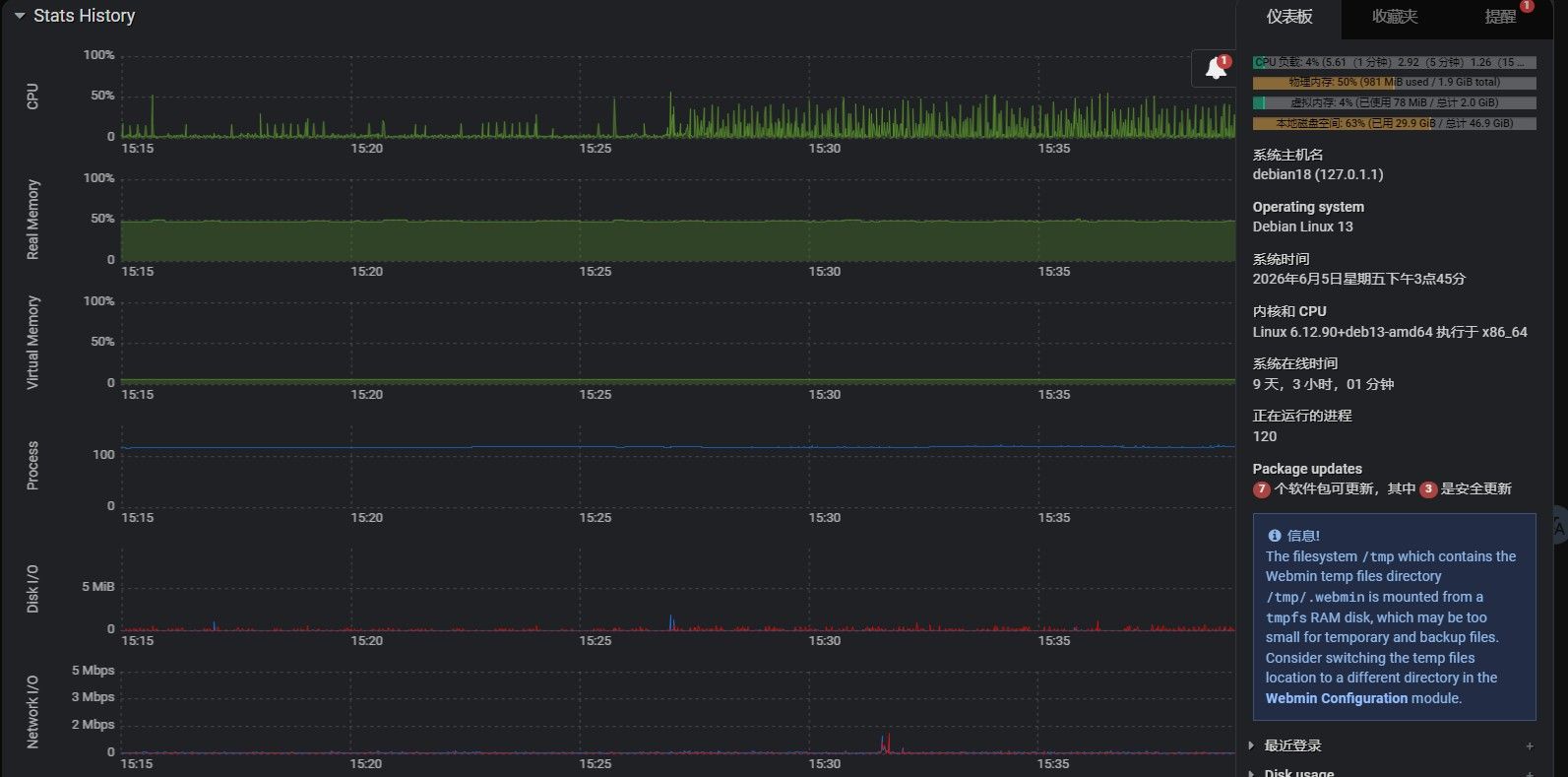Click the CPU history chart area
The height and width of the screenshot is (777, 1568).
pos(678,97)
